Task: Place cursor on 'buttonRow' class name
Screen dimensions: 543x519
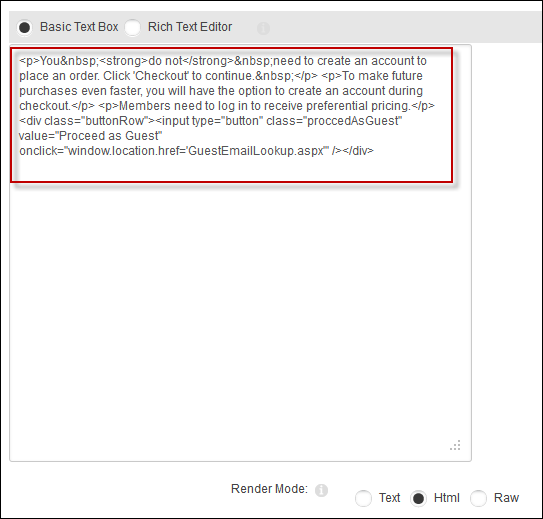Action: pyautogui.click(x=115, y=121)
